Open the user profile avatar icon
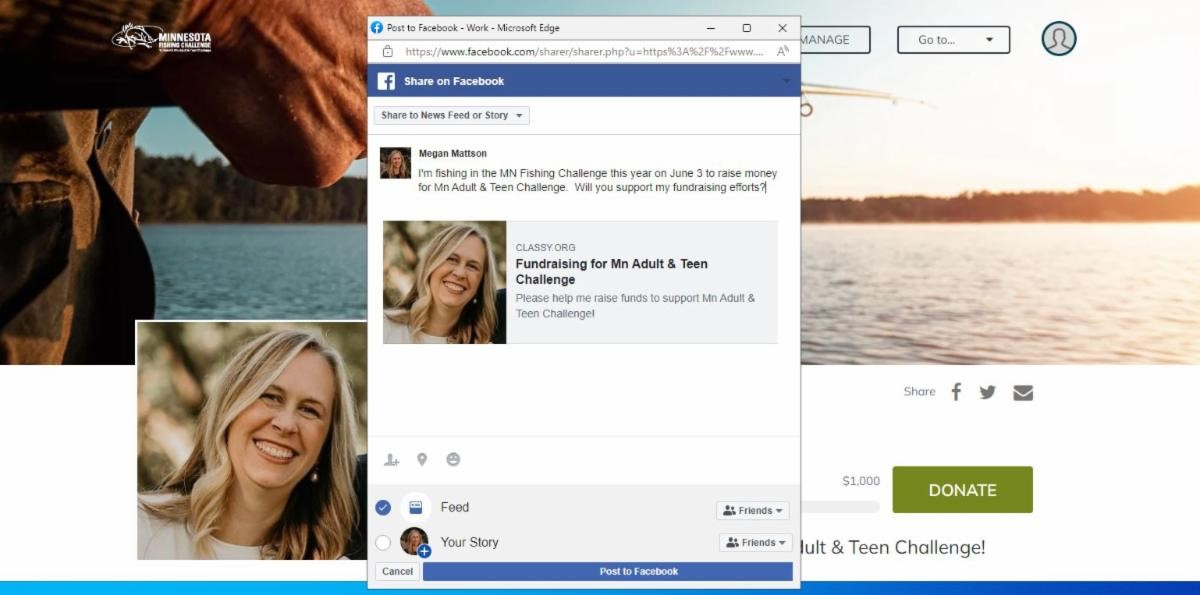This screenshot has height=595, width=1200. click(x=1058, y=39)
